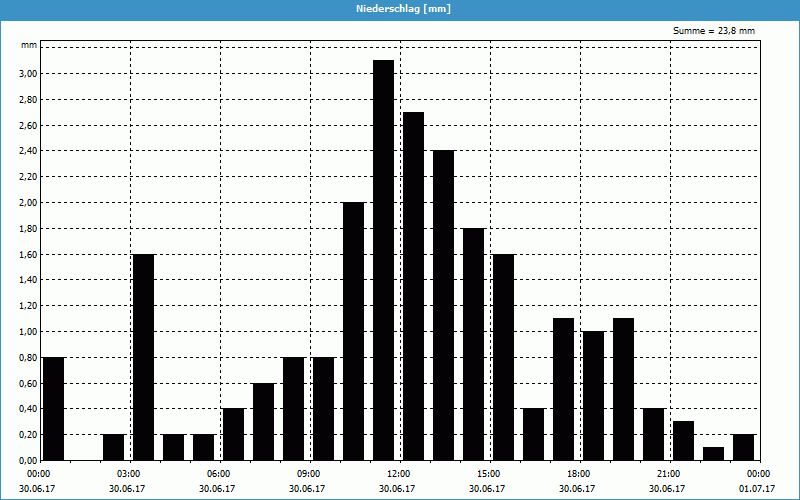Select the bar reaching 2,40 mm
The height and width of the screenshot is (500, 800).
443,305
